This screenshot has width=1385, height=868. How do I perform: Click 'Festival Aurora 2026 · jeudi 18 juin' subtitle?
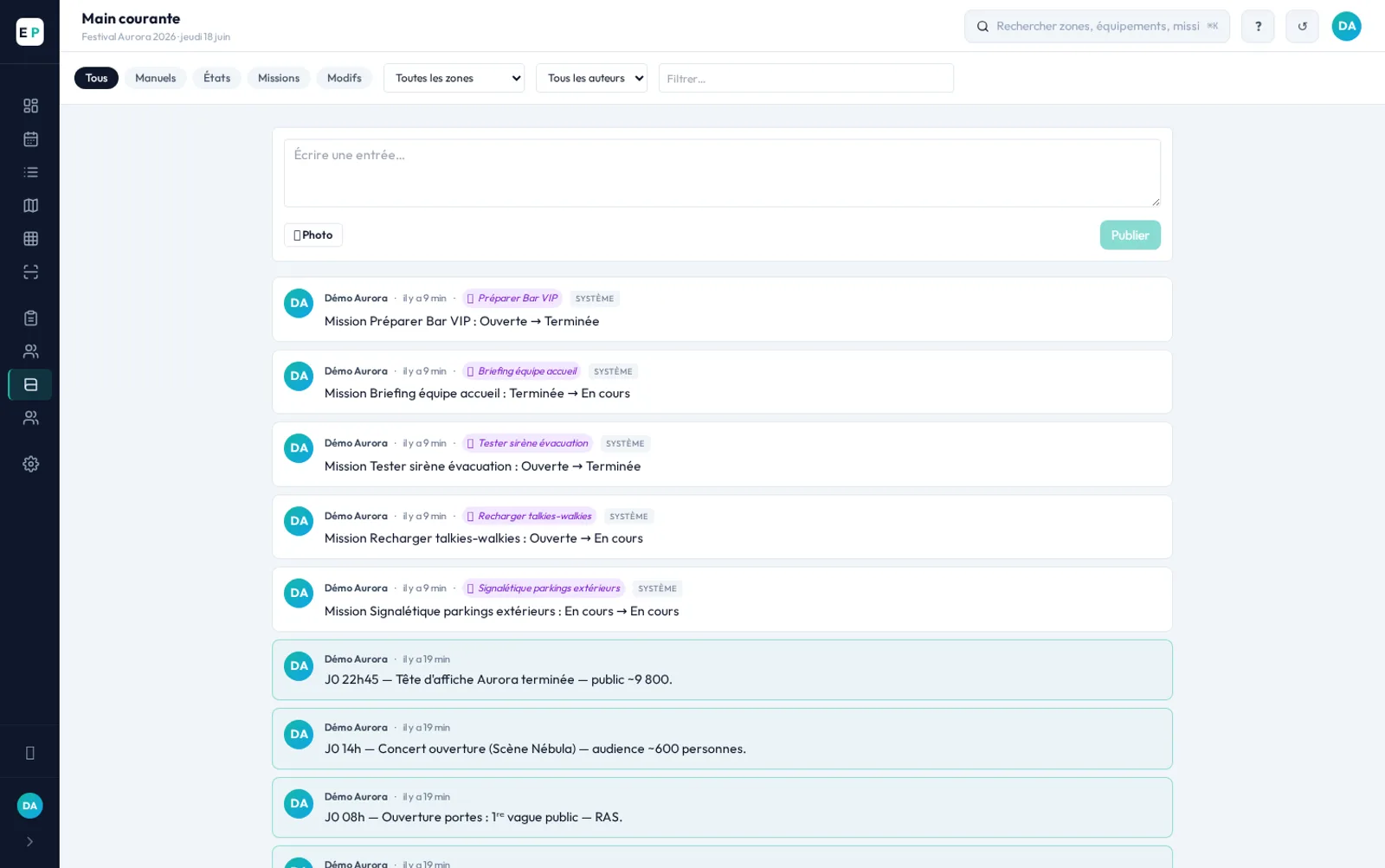[156, 37]
